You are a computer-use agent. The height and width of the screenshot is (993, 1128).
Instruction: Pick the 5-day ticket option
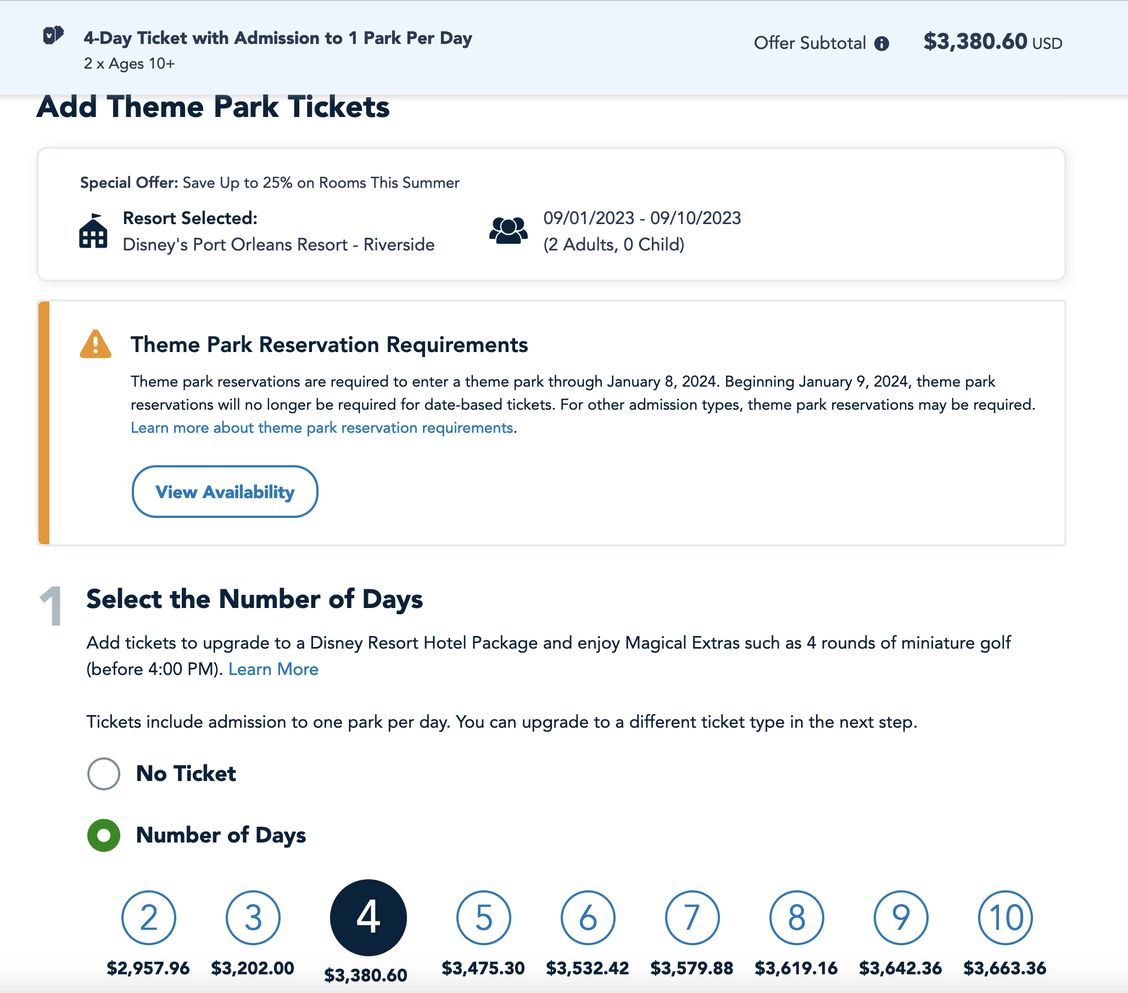[x=484, y=917]
